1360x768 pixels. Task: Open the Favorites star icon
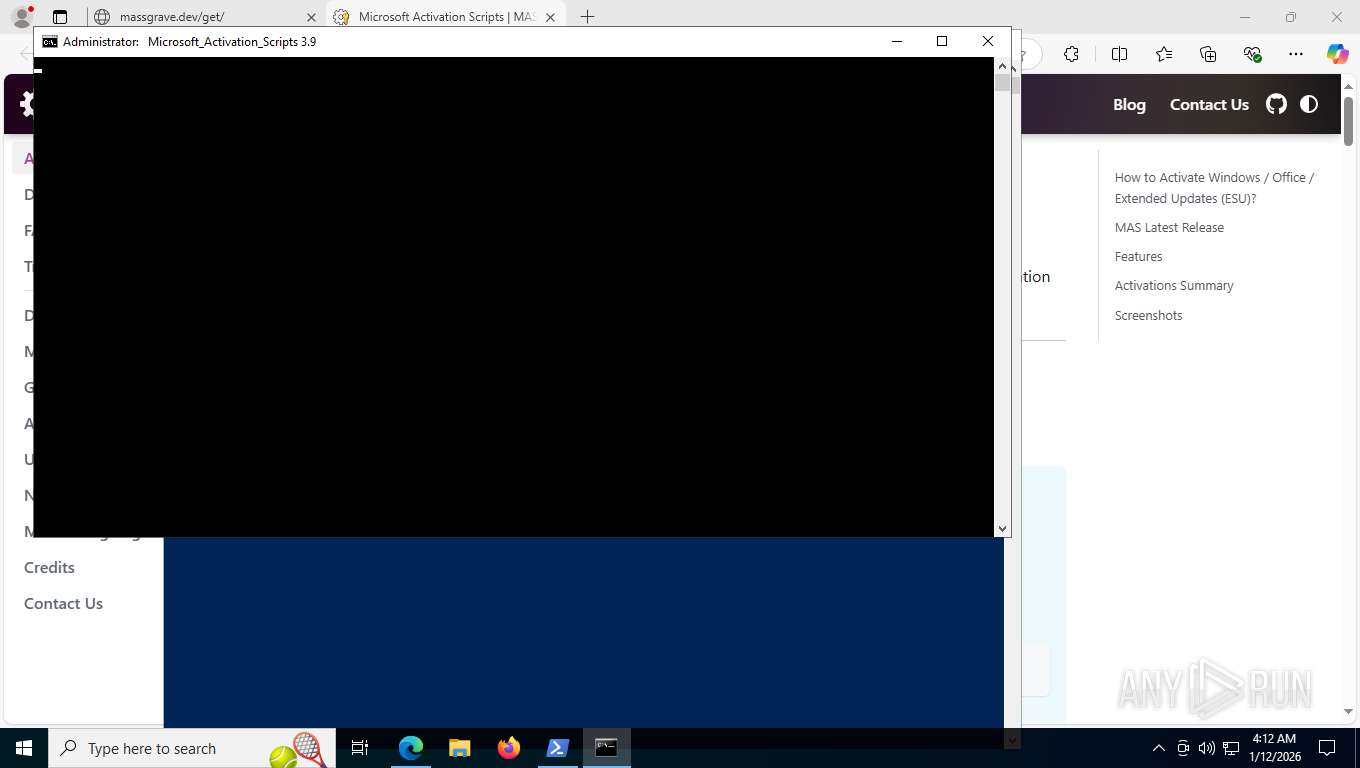tap(1163, 54)
